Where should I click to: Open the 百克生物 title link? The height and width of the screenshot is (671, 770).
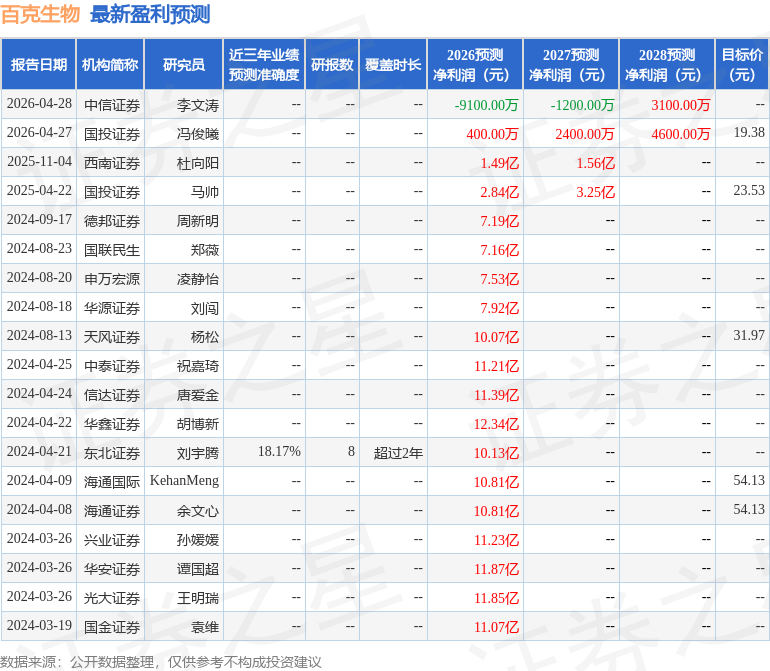click(40, 14)
